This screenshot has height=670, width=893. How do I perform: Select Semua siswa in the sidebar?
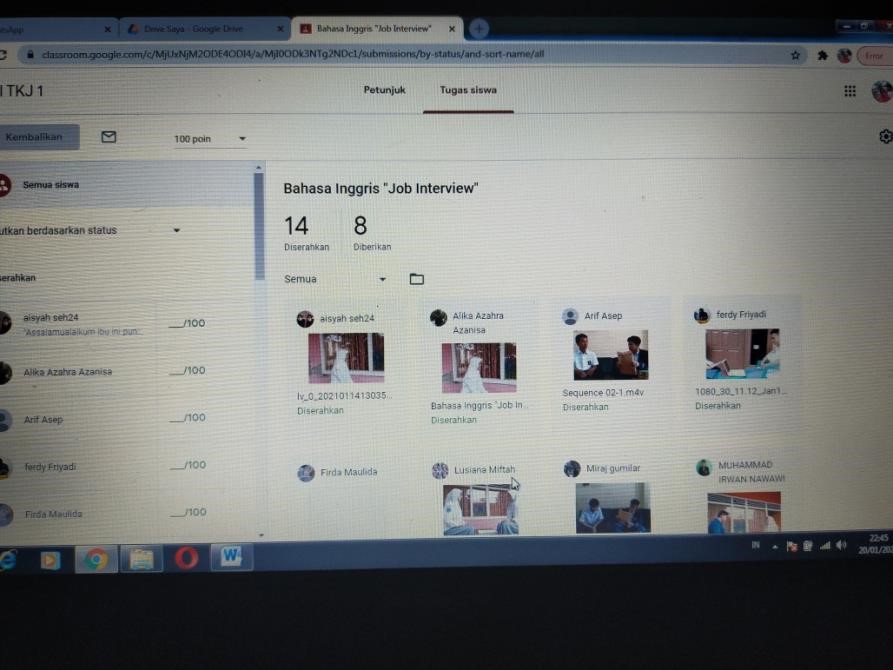pyautogui.click(x=50, y=185)
